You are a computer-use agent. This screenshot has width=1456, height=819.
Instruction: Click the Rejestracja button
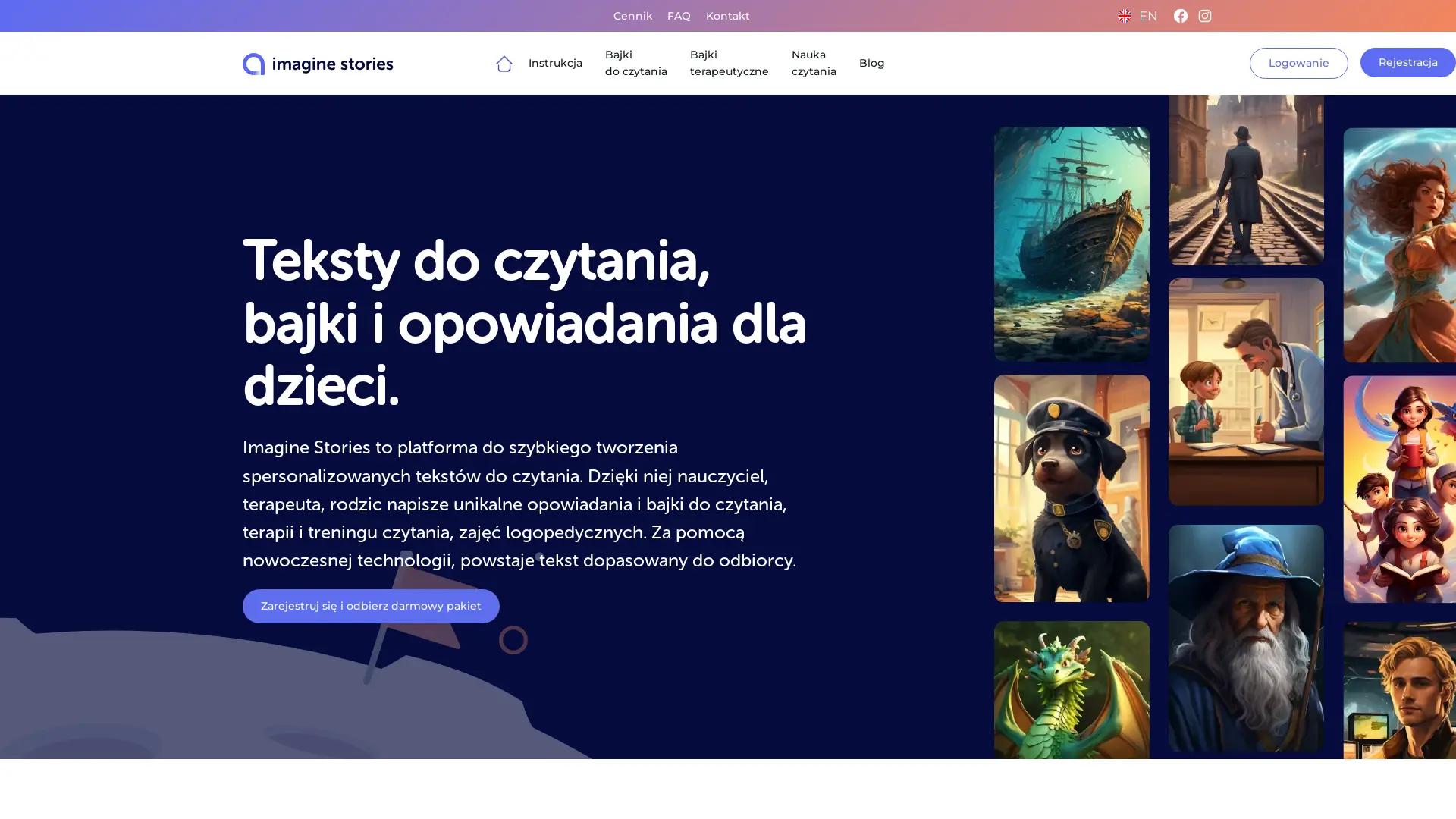(1407, 63)
